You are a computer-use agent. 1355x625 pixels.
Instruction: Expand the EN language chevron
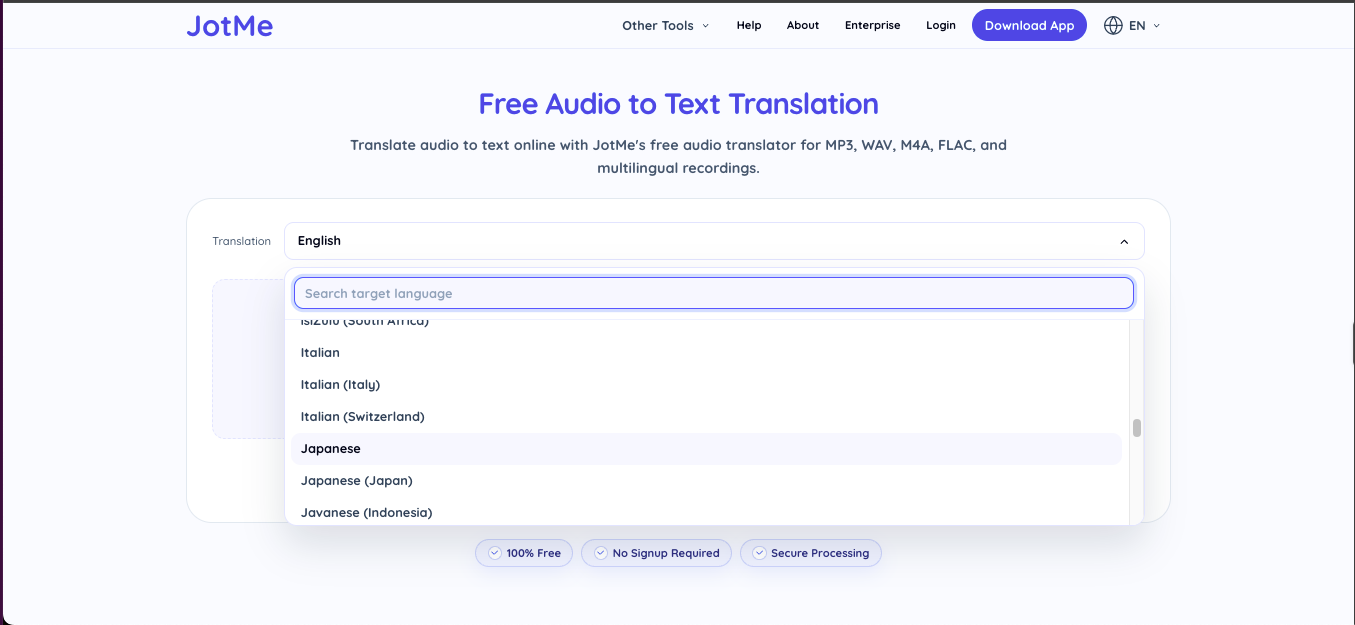(1157, 26)
